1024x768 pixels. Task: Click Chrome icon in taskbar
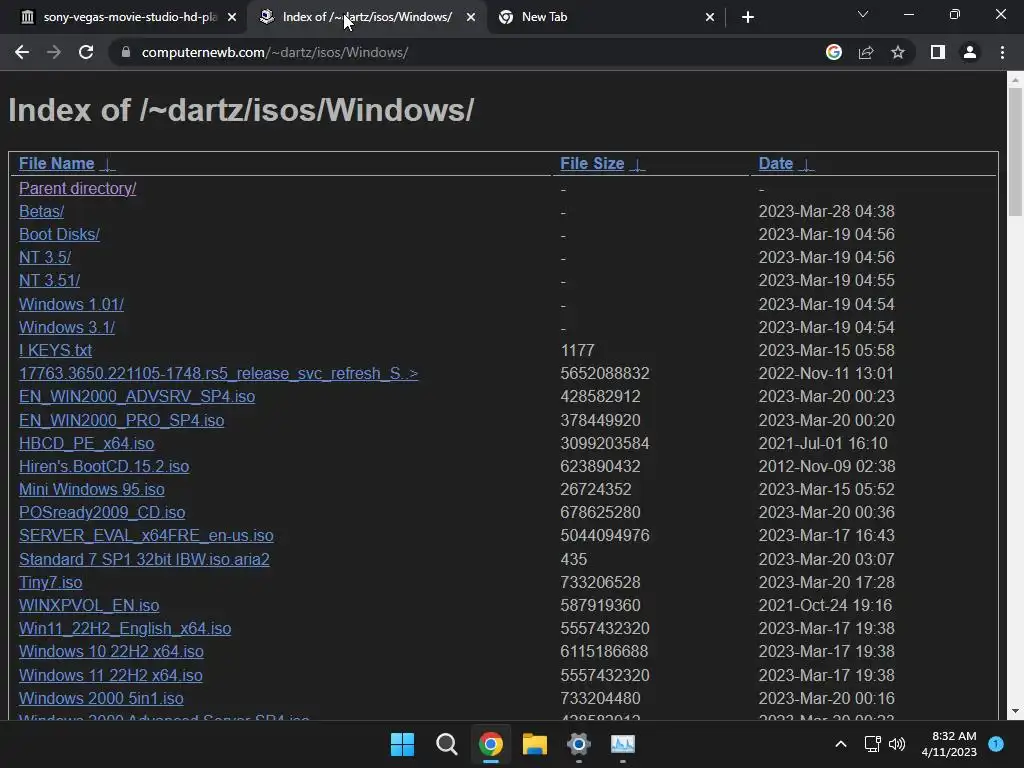[490, 744]
